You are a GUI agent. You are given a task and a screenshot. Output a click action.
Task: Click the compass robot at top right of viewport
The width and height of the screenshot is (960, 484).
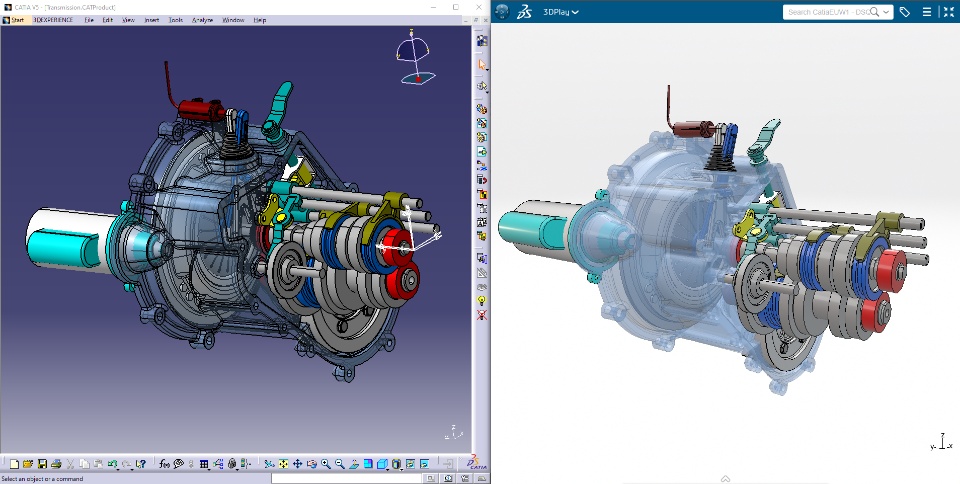[416, 56]
